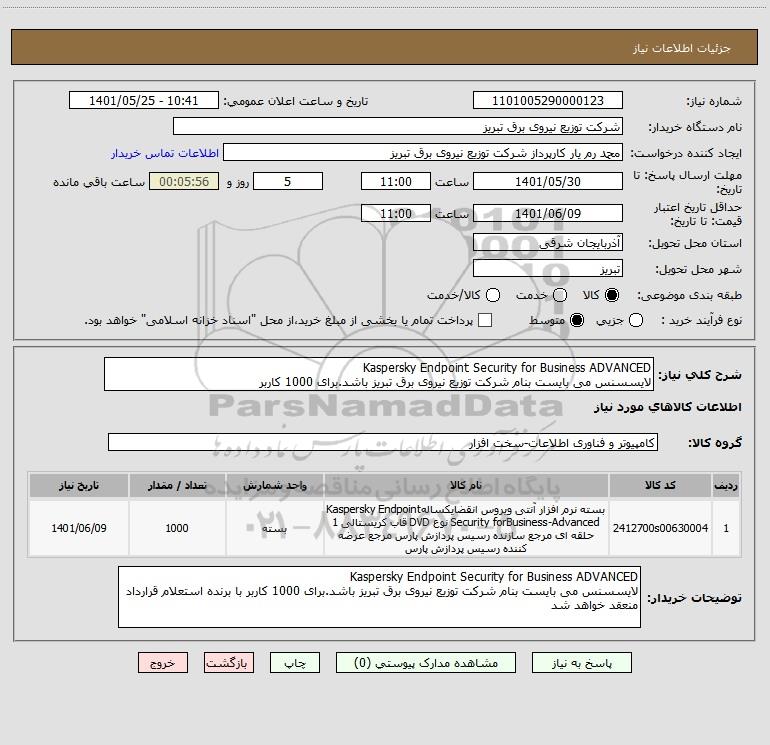Screen dimensions: 770x745
Task: Click the جزئیات اطلاعات نیاز header title
Action: (682, 48)
